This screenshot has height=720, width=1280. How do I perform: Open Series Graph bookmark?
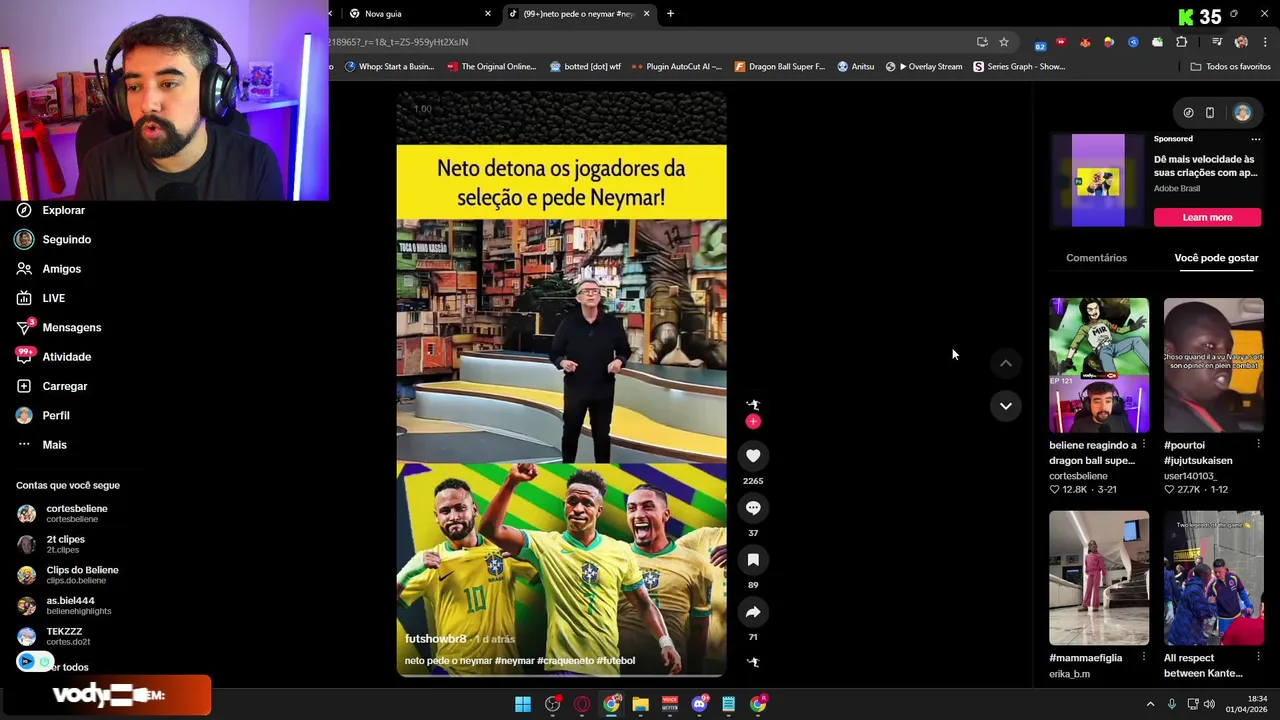pyautogui.click(x=1019, y=67)
